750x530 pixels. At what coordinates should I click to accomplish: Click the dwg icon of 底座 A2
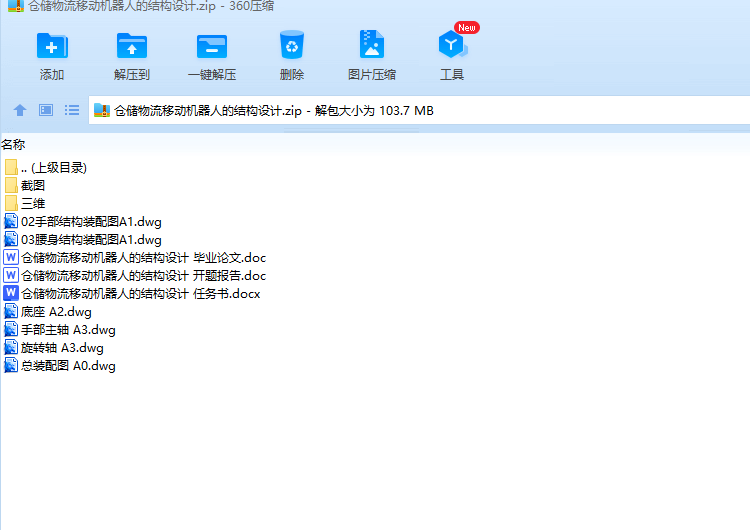coord(11,311)
